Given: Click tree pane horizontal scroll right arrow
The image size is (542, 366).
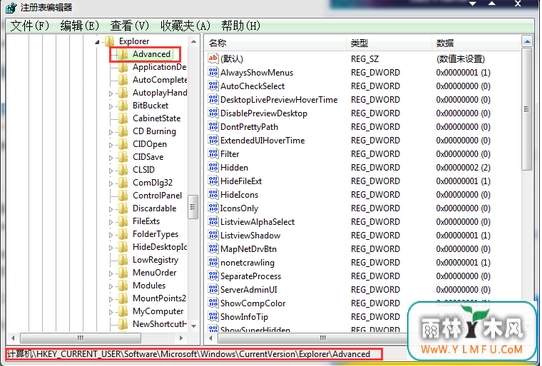Looking at the screenshot, I should [181, 338].
